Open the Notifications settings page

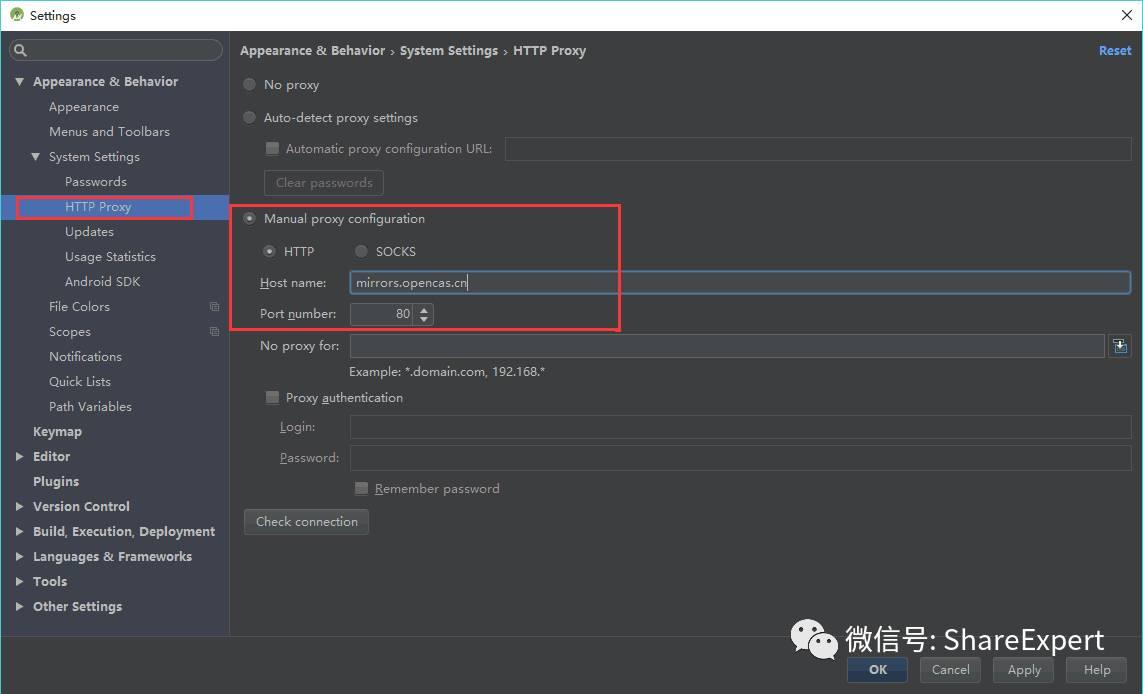[85, 356]
